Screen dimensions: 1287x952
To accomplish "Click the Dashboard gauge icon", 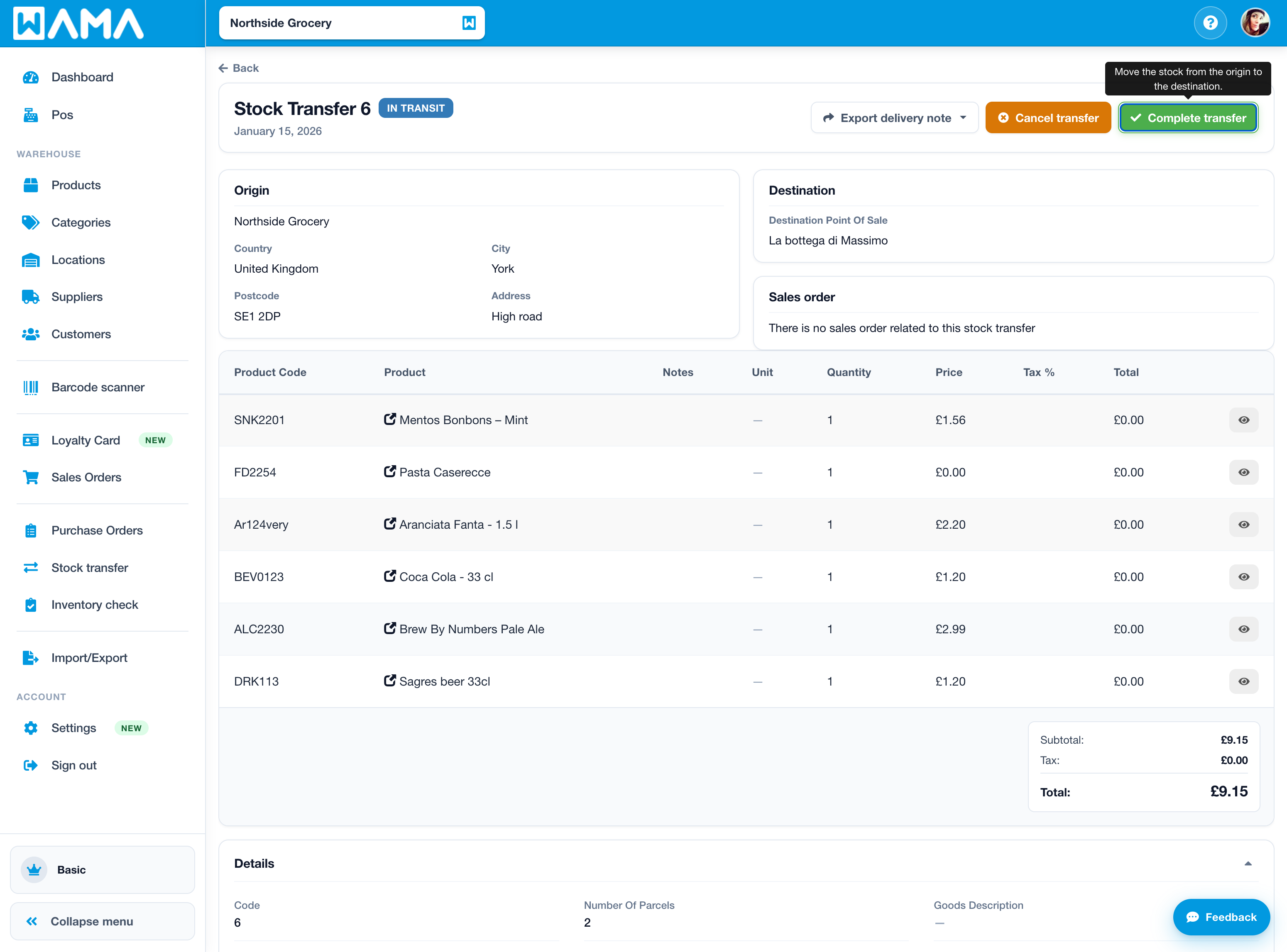I will pos(31,77).
